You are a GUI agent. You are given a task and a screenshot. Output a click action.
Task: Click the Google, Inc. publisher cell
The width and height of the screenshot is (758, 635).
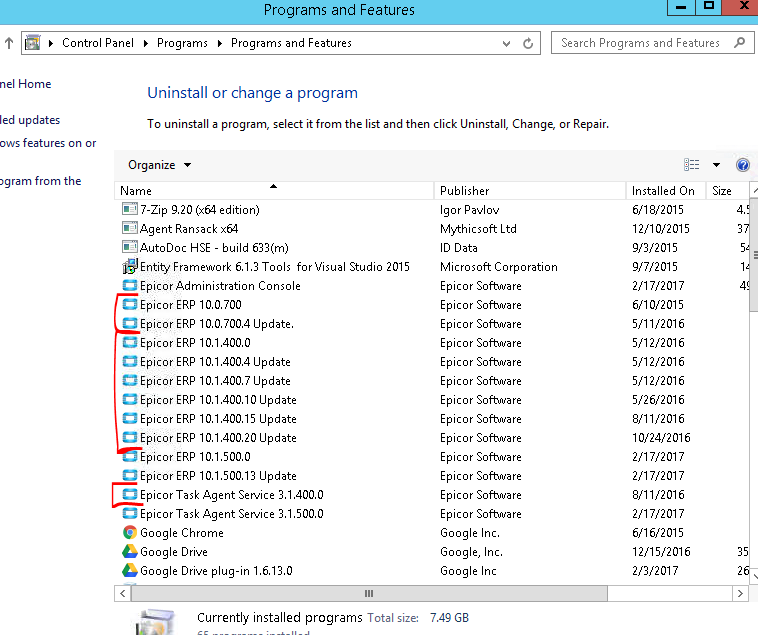pos(471,552)
